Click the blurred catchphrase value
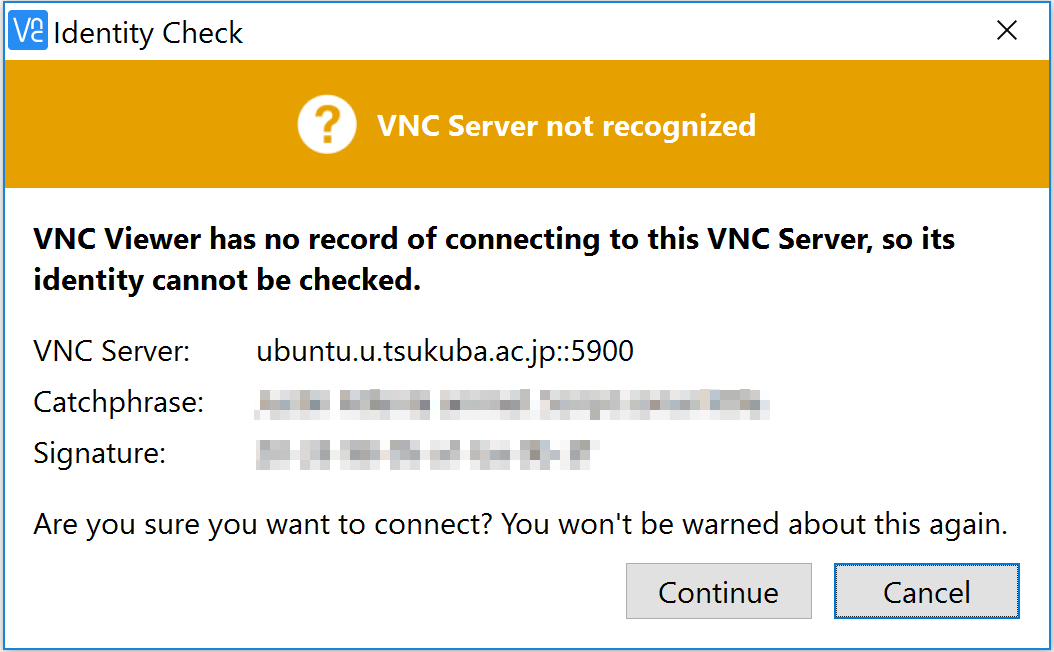The image size is (1054, 652). (x=512, y=403)
